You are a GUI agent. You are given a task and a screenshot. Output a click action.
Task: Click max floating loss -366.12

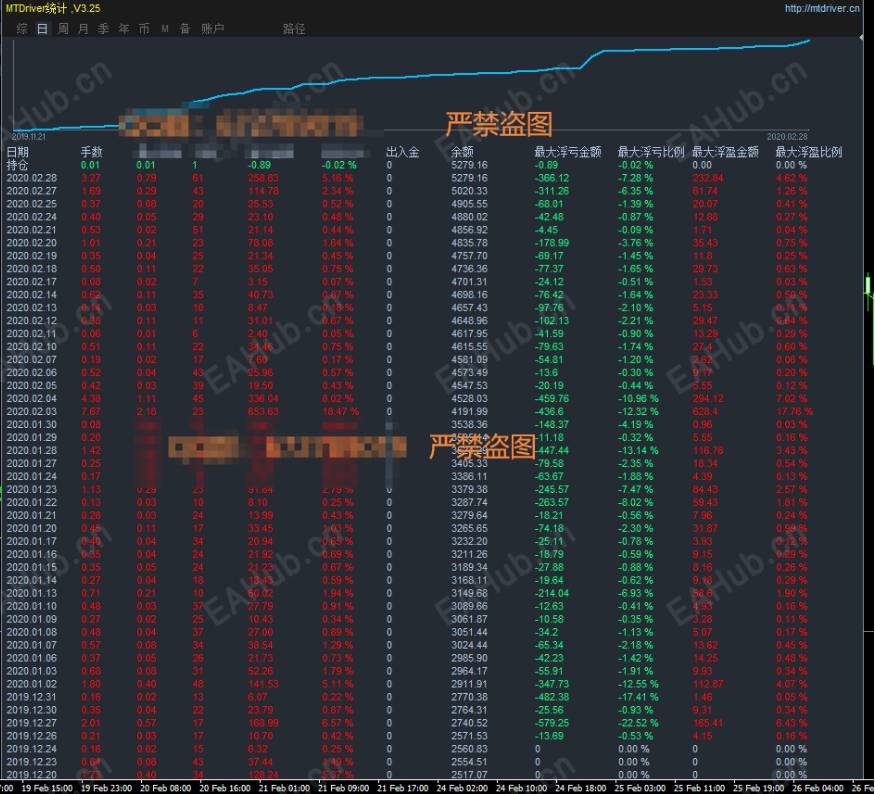coord(552,178)
